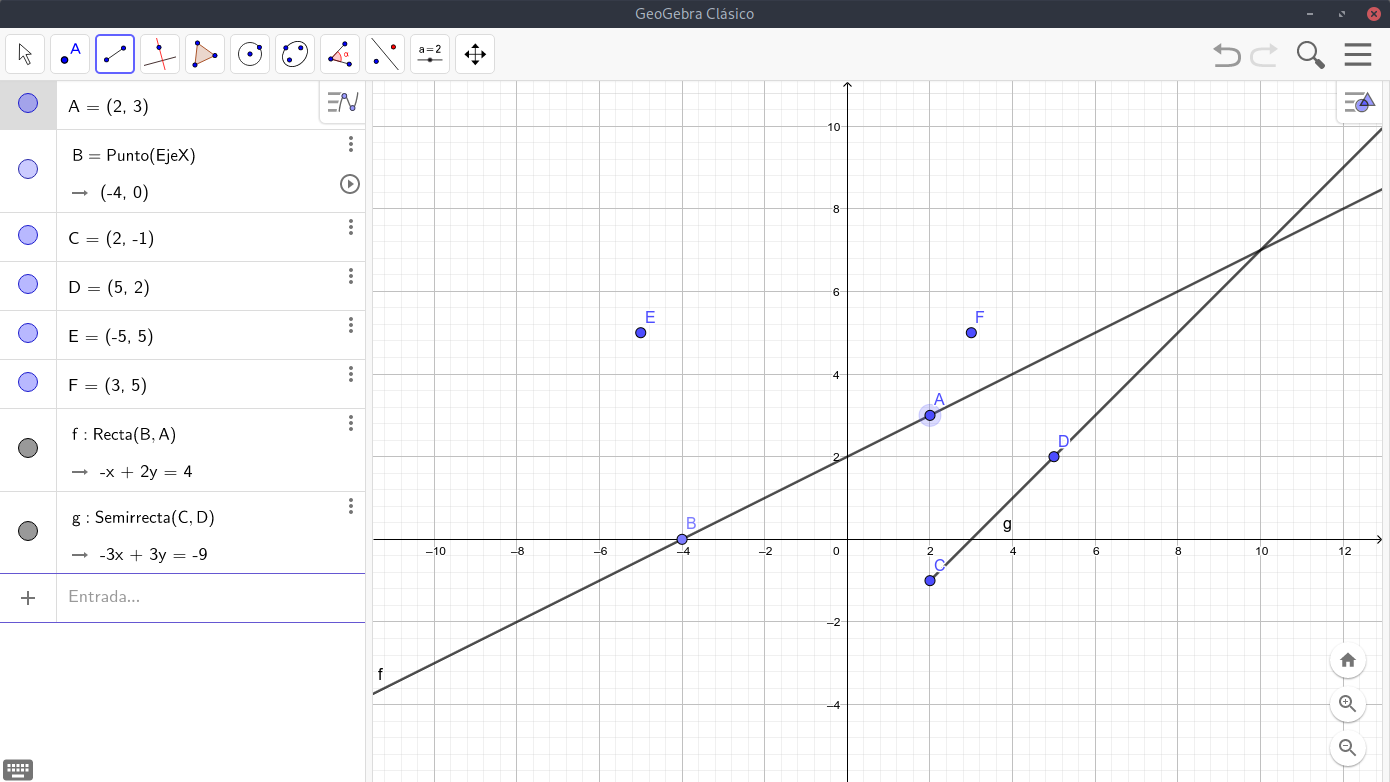Open options menu for point D
Viewport: 1390px width, 782px height.
351,276
